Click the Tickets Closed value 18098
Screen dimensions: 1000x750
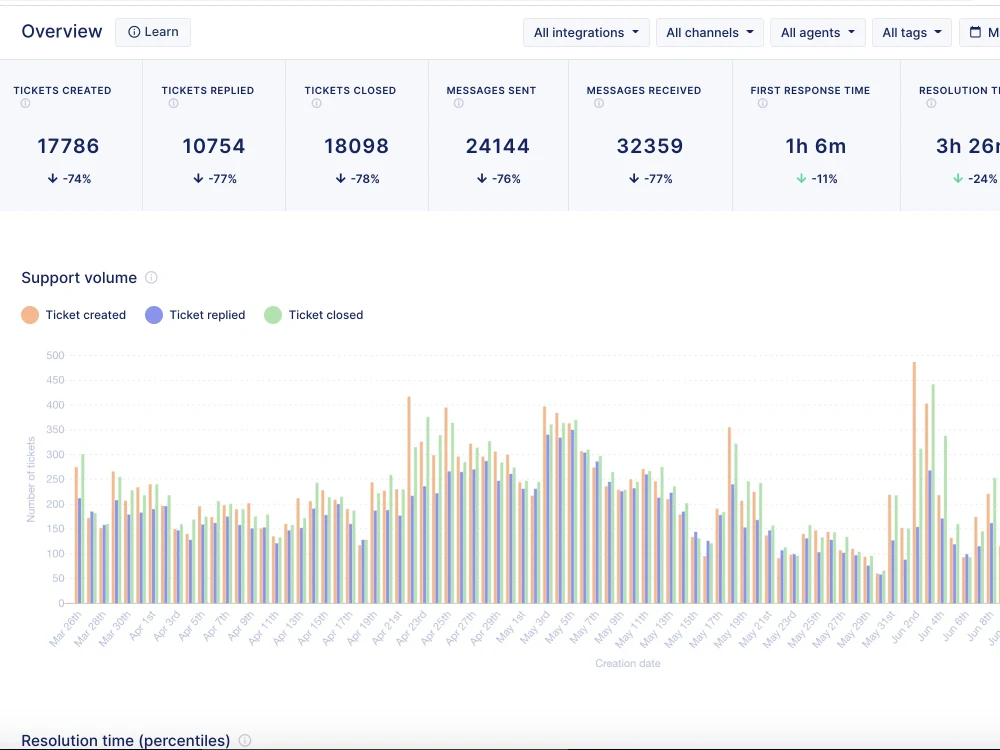[x=357, y=146]
